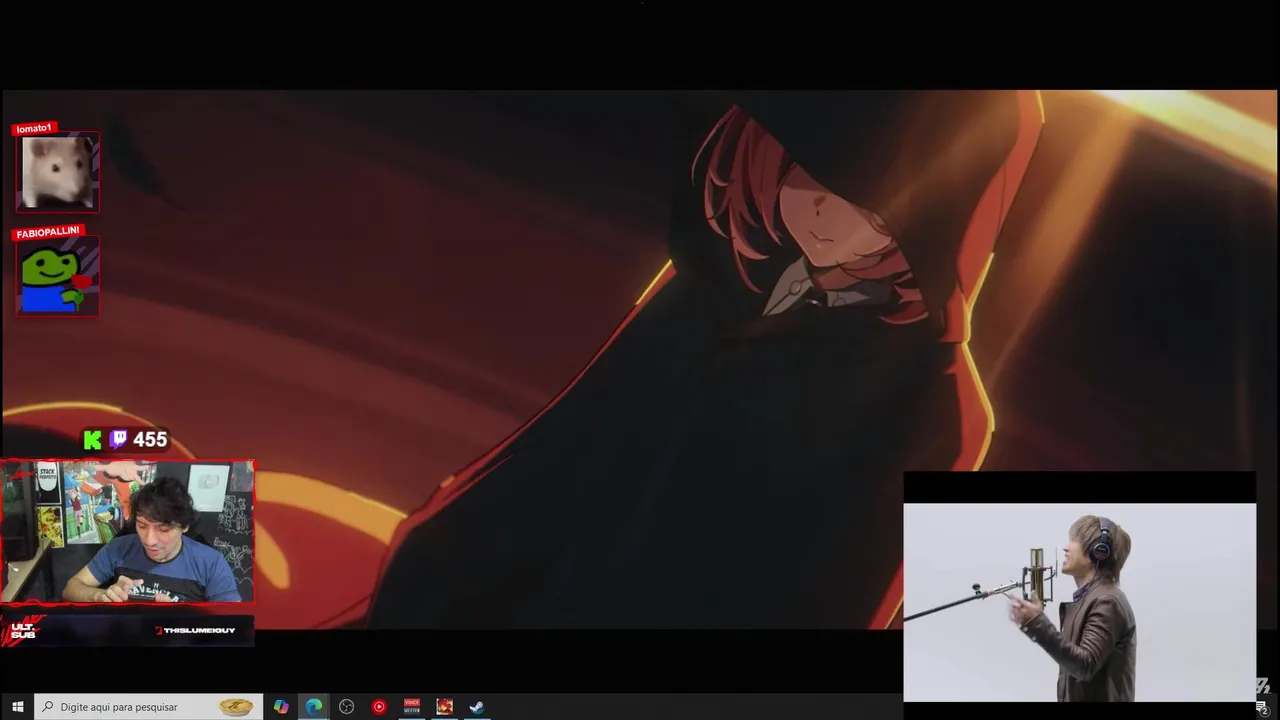Screen dimensions: 1280x720
Task: Click FABIOPALLINI's frog avatar
Action: point(57,277)
